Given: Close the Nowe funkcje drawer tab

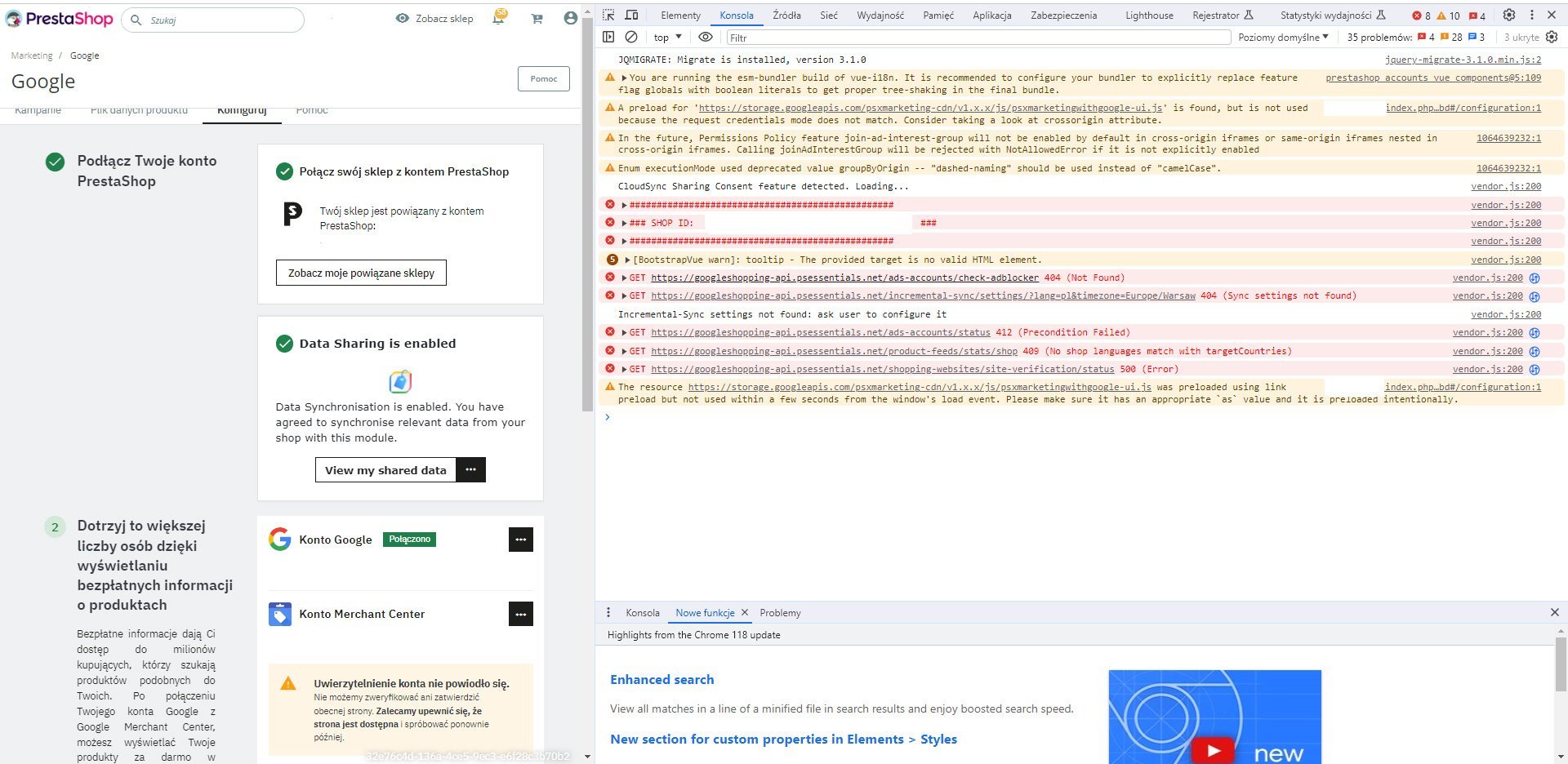Looking at the screenshot, I should 745,612.
